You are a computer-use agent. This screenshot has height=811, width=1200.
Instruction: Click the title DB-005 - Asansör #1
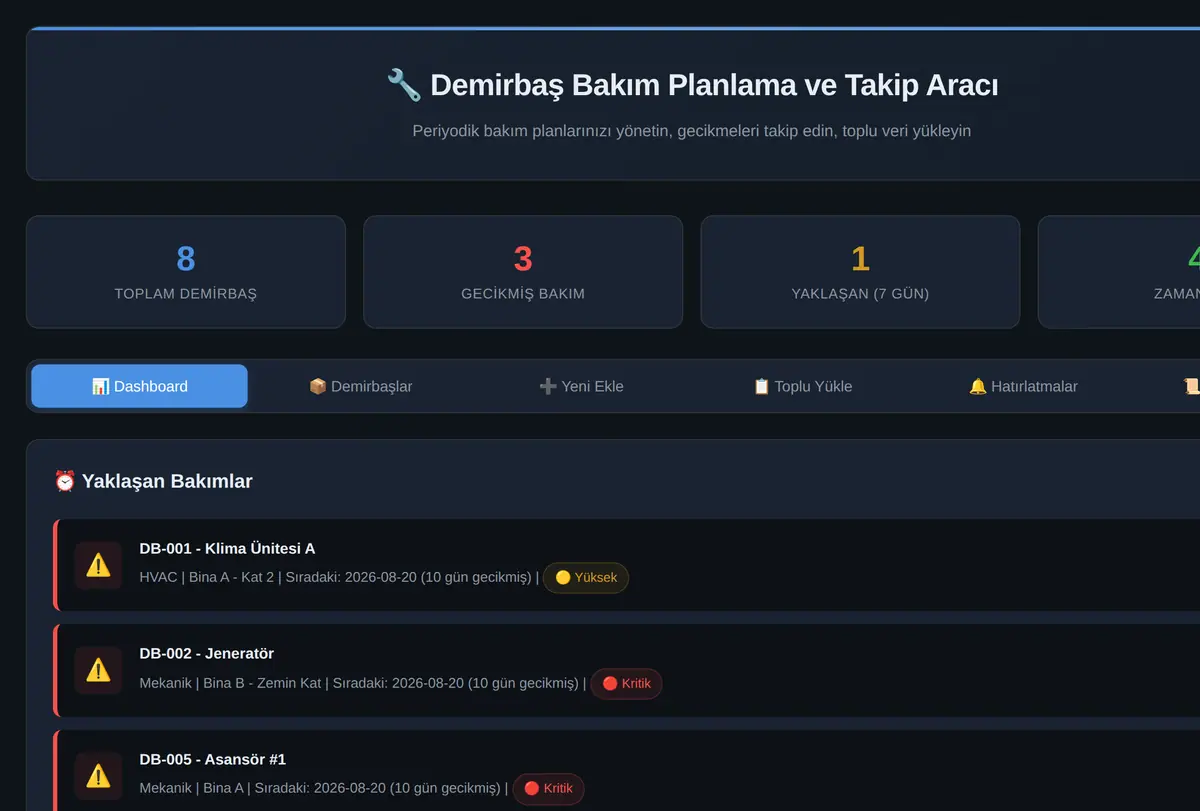(x=212, y=759)
